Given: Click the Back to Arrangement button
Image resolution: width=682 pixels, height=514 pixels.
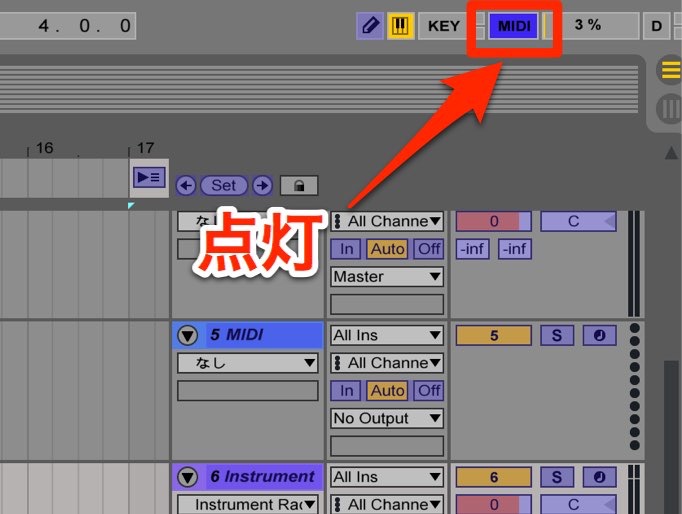Looking at the screenshot, I should click(x=149, y=177).
